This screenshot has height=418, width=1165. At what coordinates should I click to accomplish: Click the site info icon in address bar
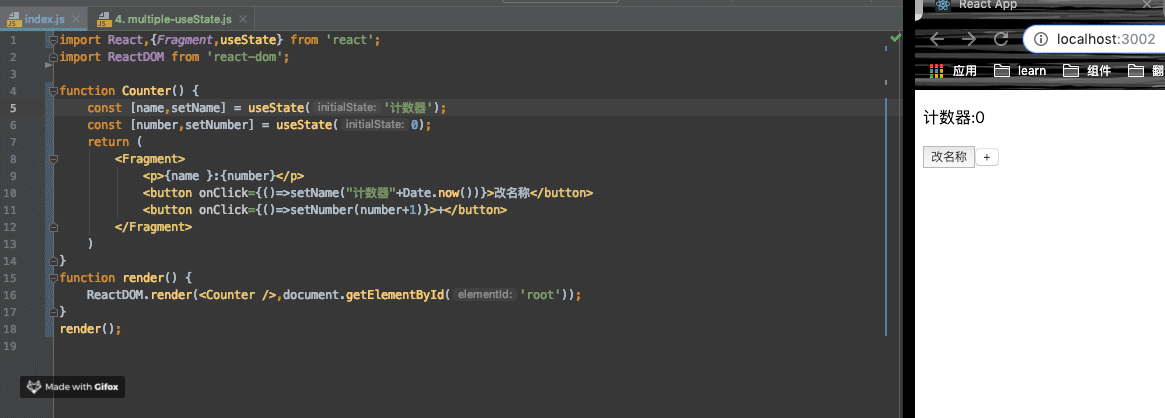coord(1042,39)
